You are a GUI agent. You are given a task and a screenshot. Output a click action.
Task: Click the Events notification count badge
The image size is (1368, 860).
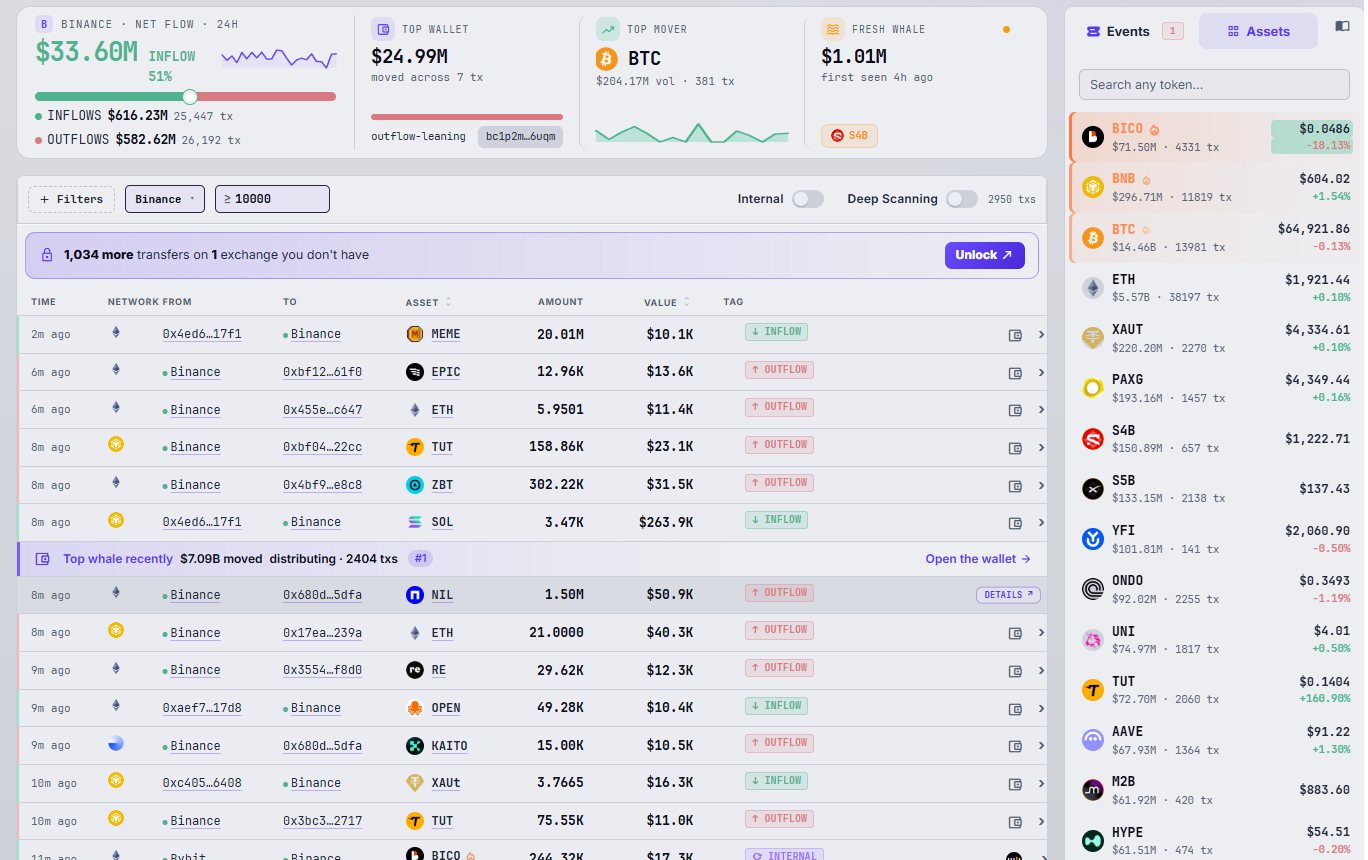1172,31
